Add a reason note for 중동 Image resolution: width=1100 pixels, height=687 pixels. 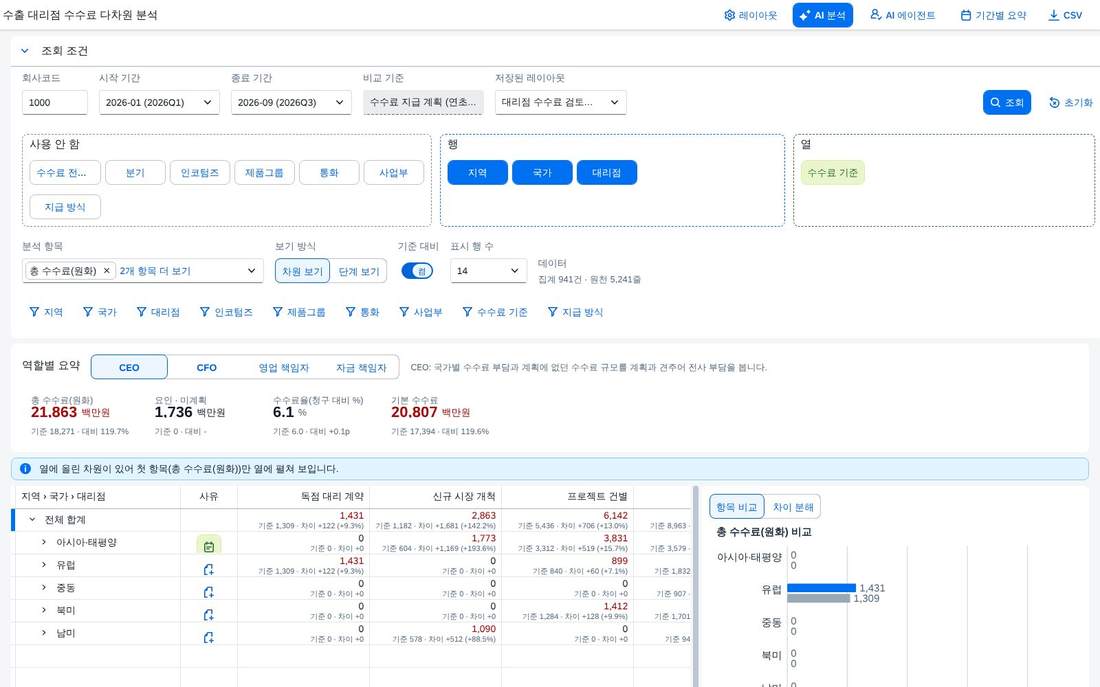pos(208,592)
